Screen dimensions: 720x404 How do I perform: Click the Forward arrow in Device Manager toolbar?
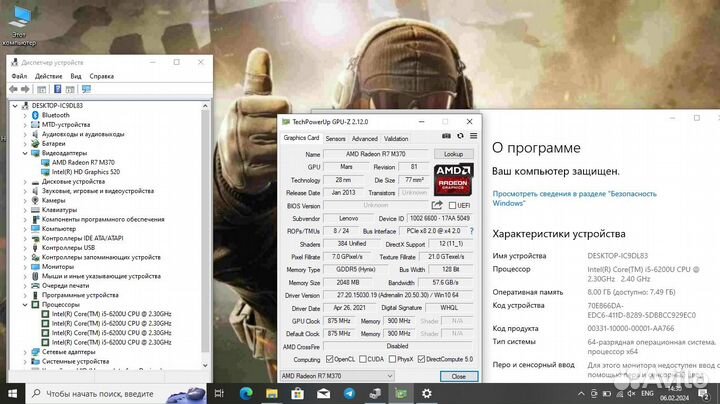click(25, 89)
